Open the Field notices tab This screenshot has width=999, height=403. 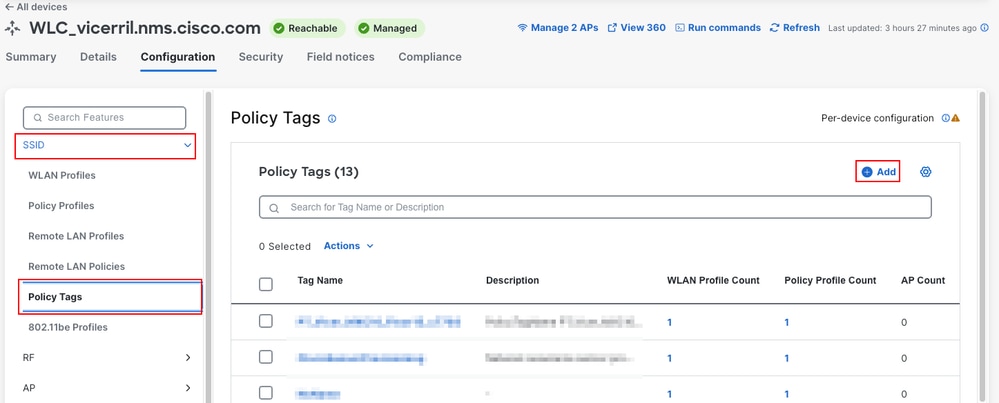[x=340, y=57]
